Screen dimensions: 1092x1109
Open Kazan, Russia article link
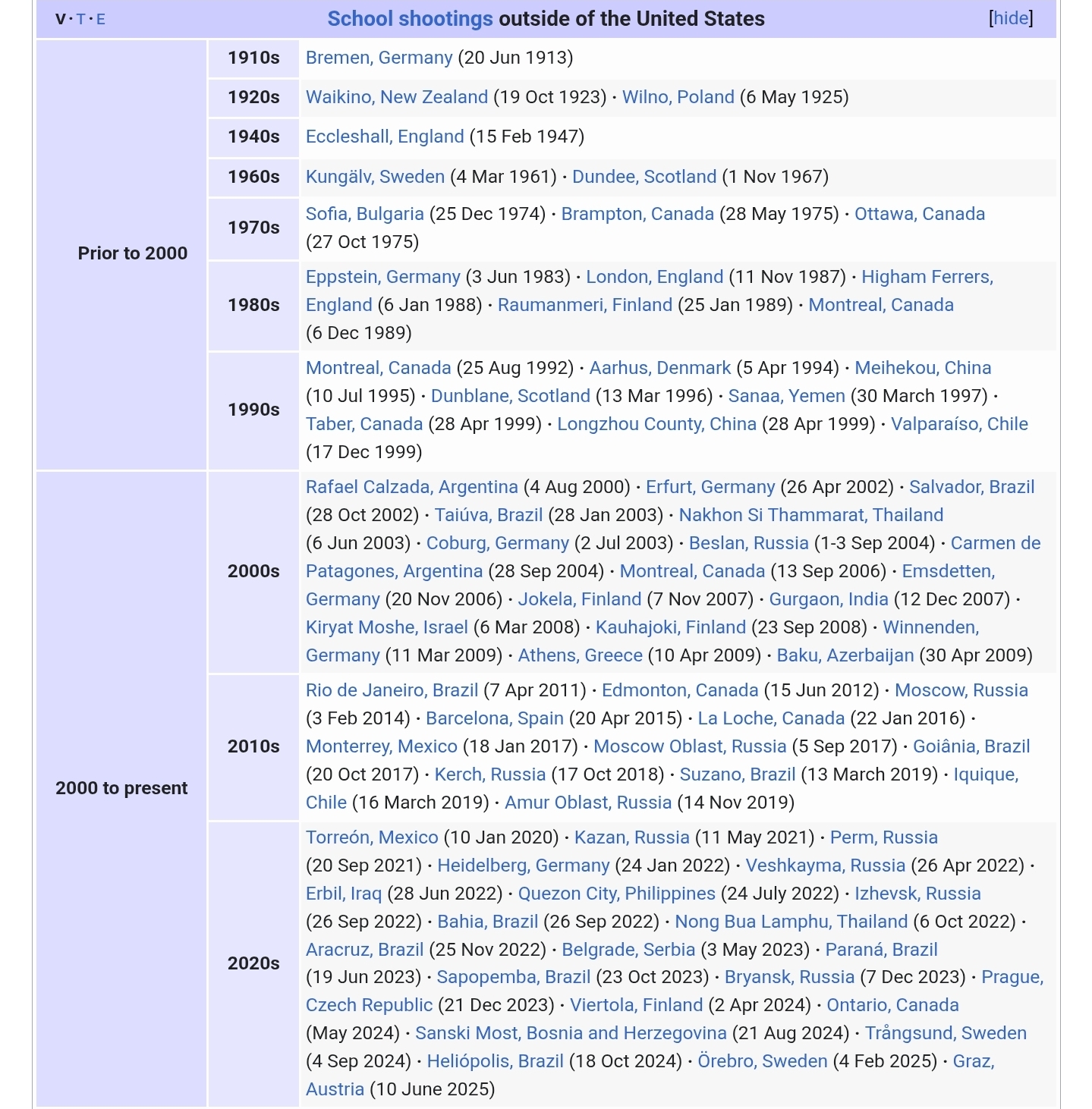(631, 837)
